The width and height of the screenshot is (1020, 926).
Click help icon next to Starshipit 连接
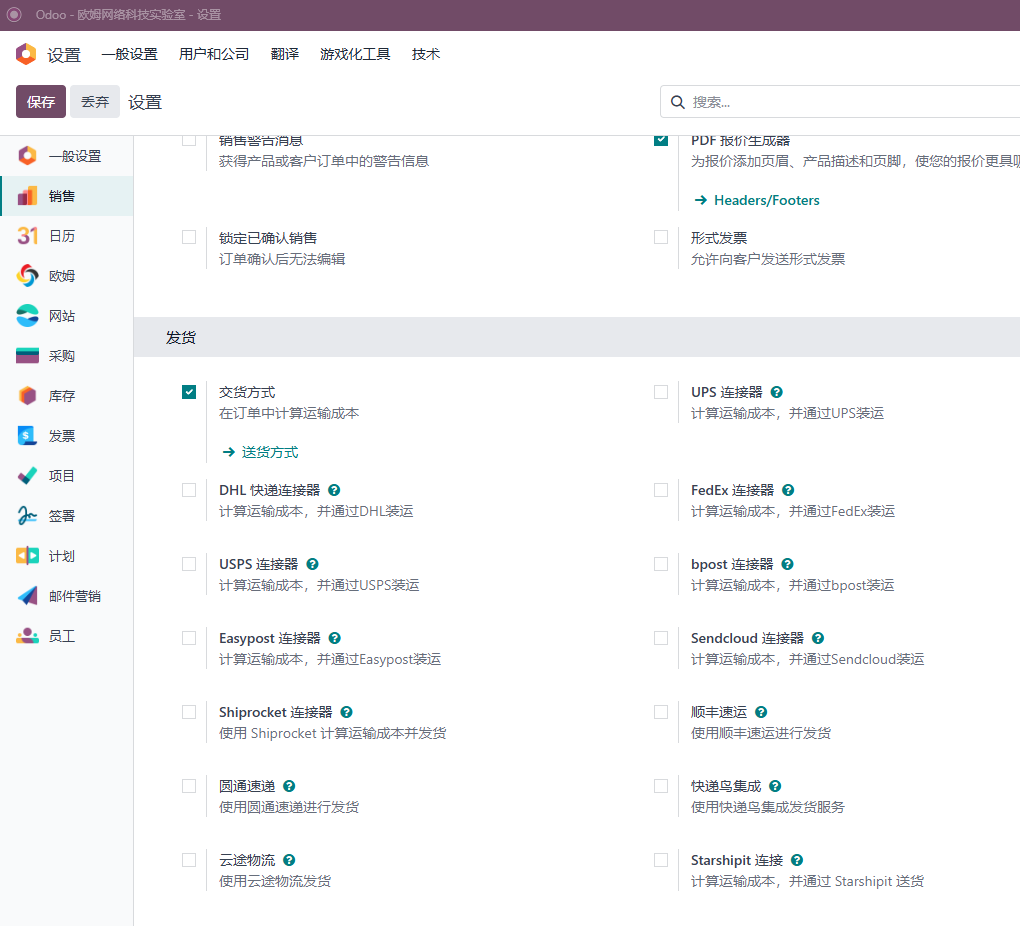point(798,860)
